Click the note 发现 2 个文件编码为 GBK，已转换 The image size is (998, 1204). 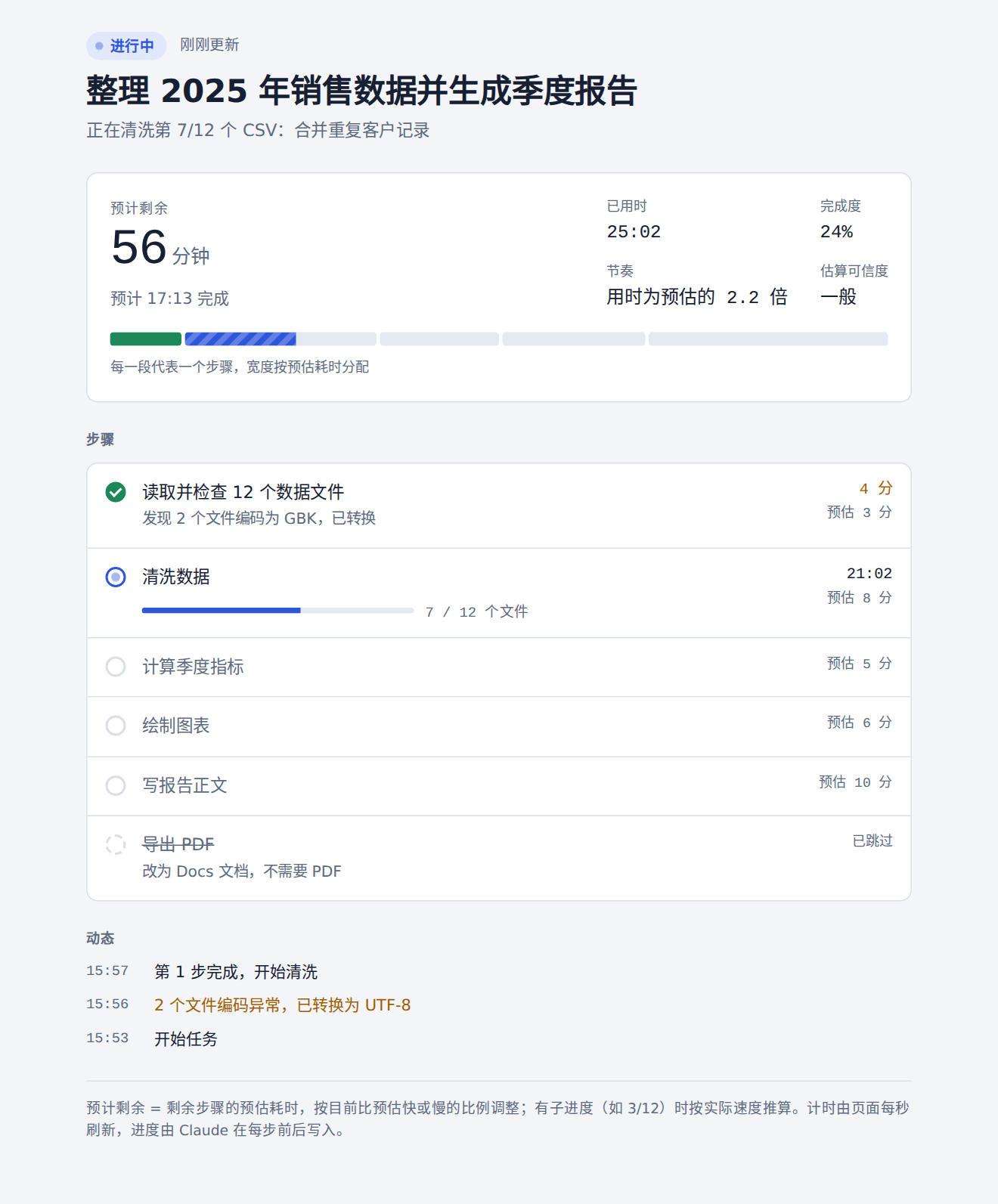[259, 518]
